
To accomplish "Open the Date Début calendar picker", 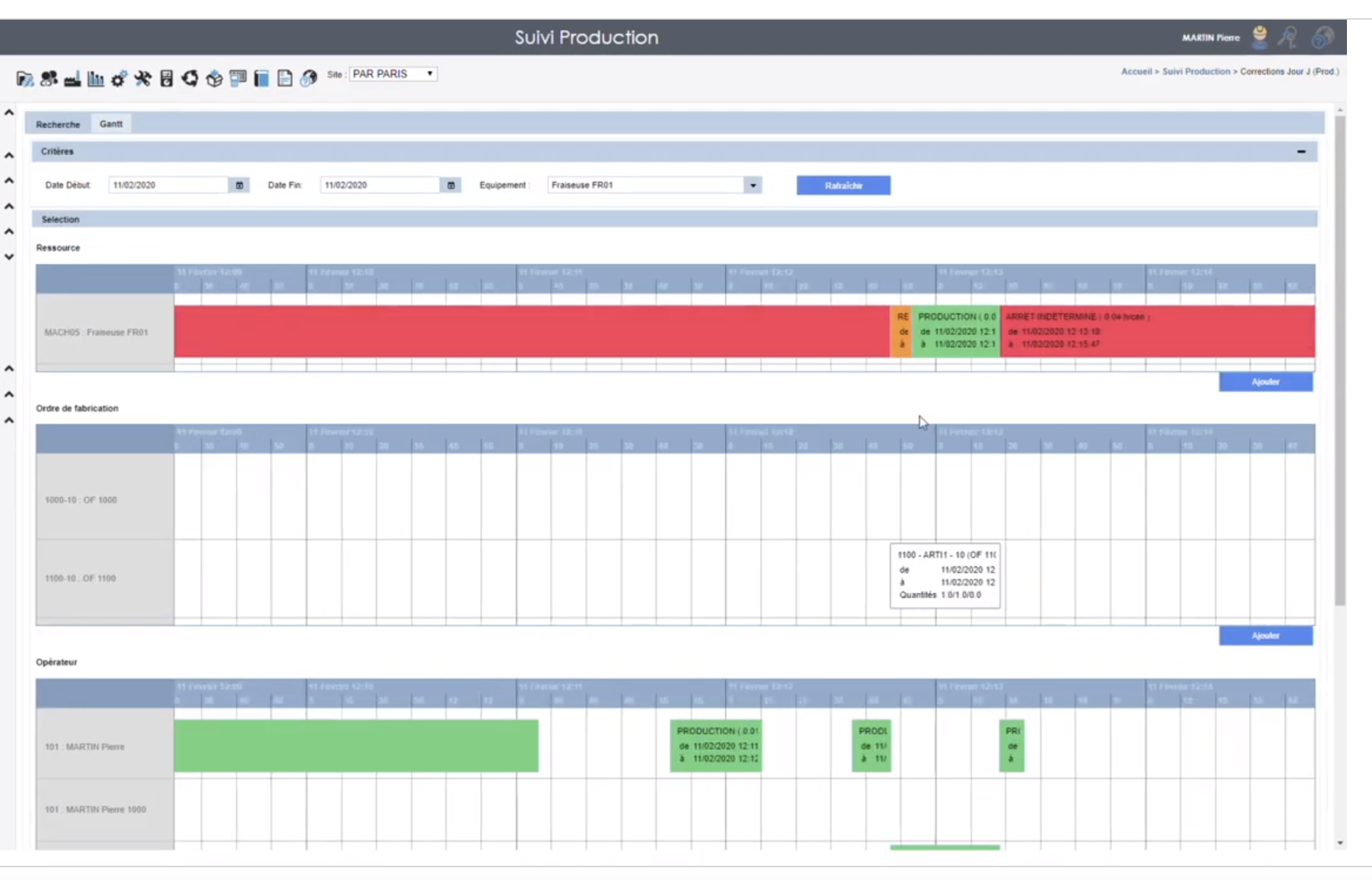I will pos(239,185).
